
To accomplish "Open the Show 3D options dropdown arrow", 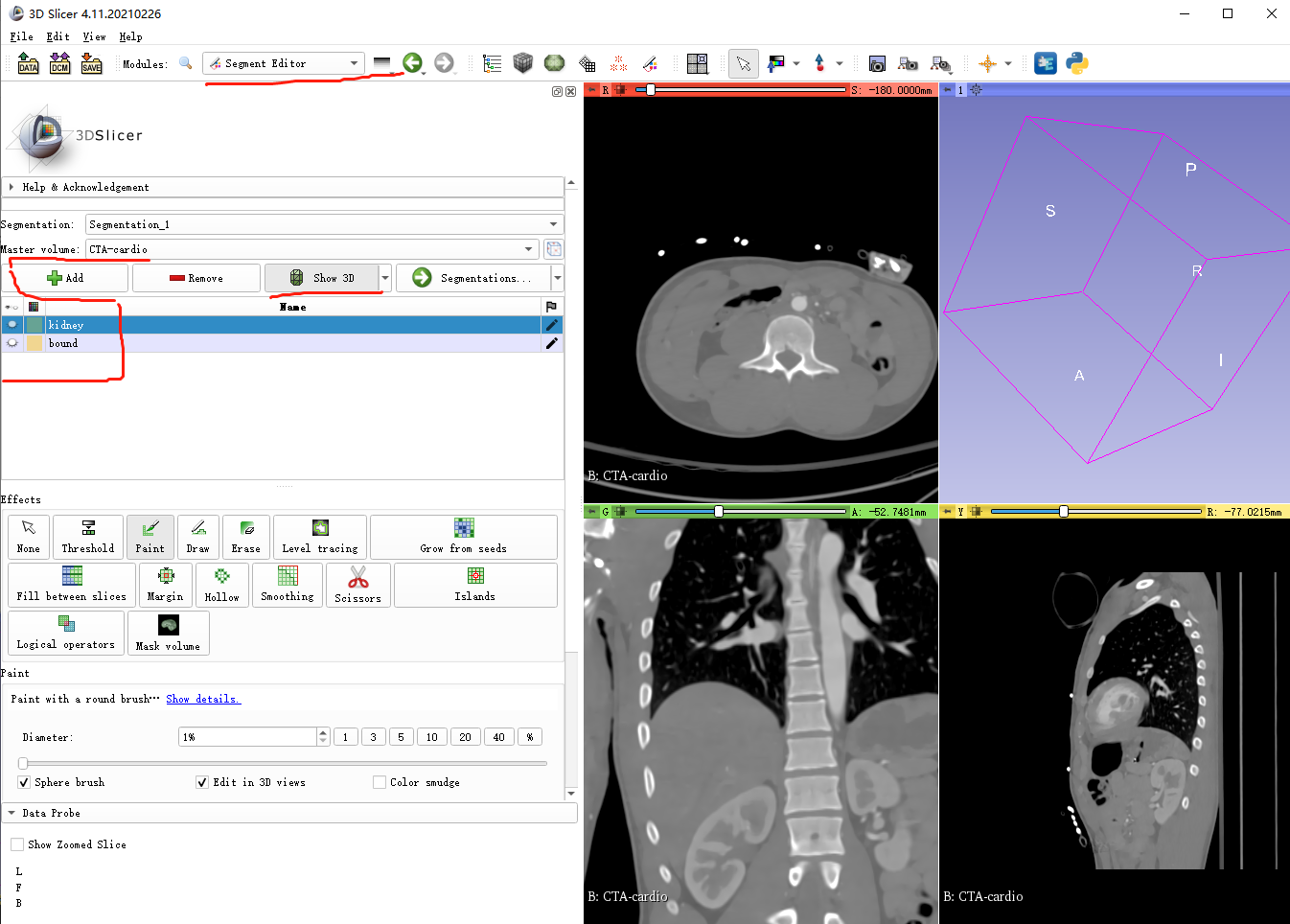I will [x=385, y=278].
